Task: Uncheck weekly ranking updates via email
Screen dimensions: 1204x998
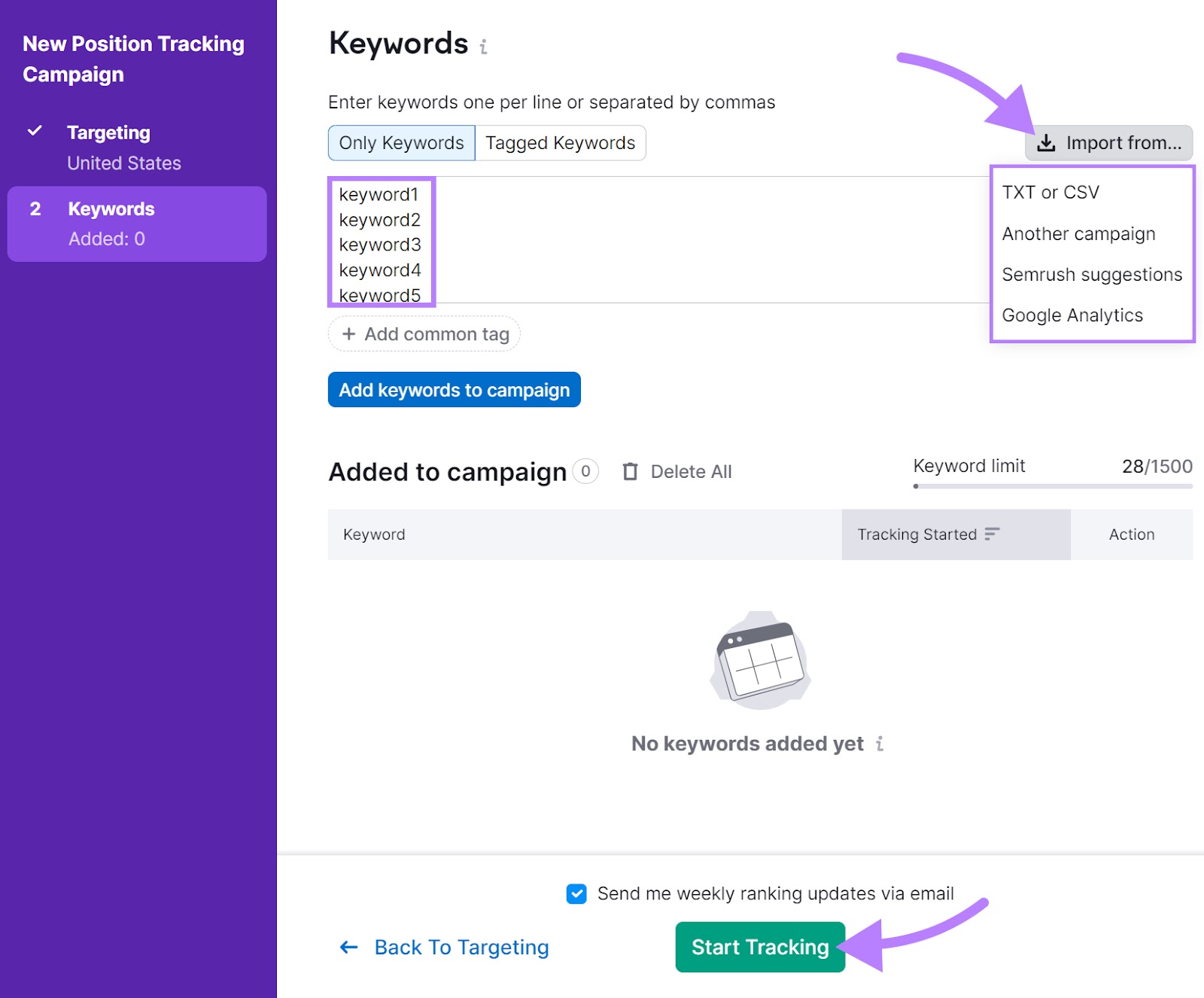Action: tap(576, 894)
